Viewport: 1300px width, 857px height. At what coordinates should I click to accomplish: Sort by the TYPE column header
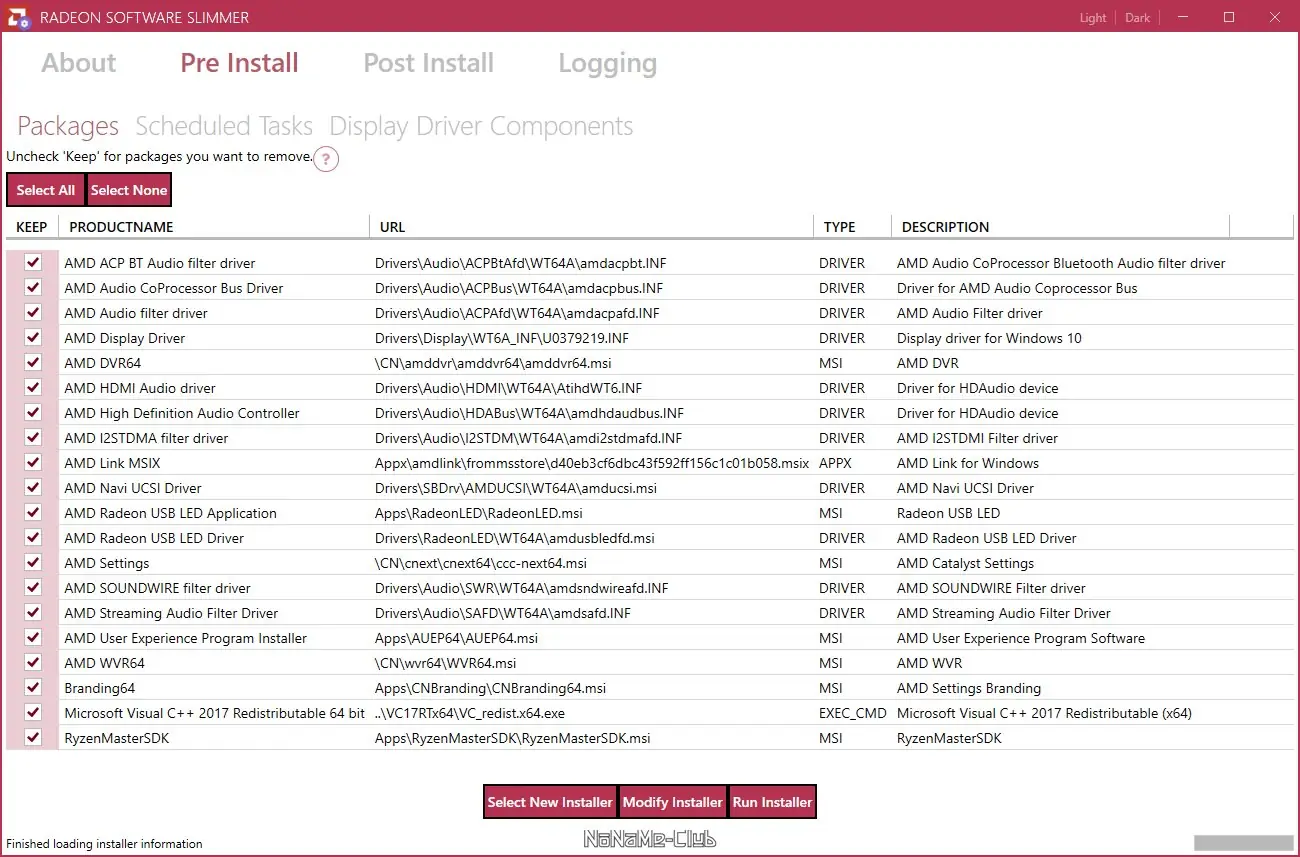point(853,227)
